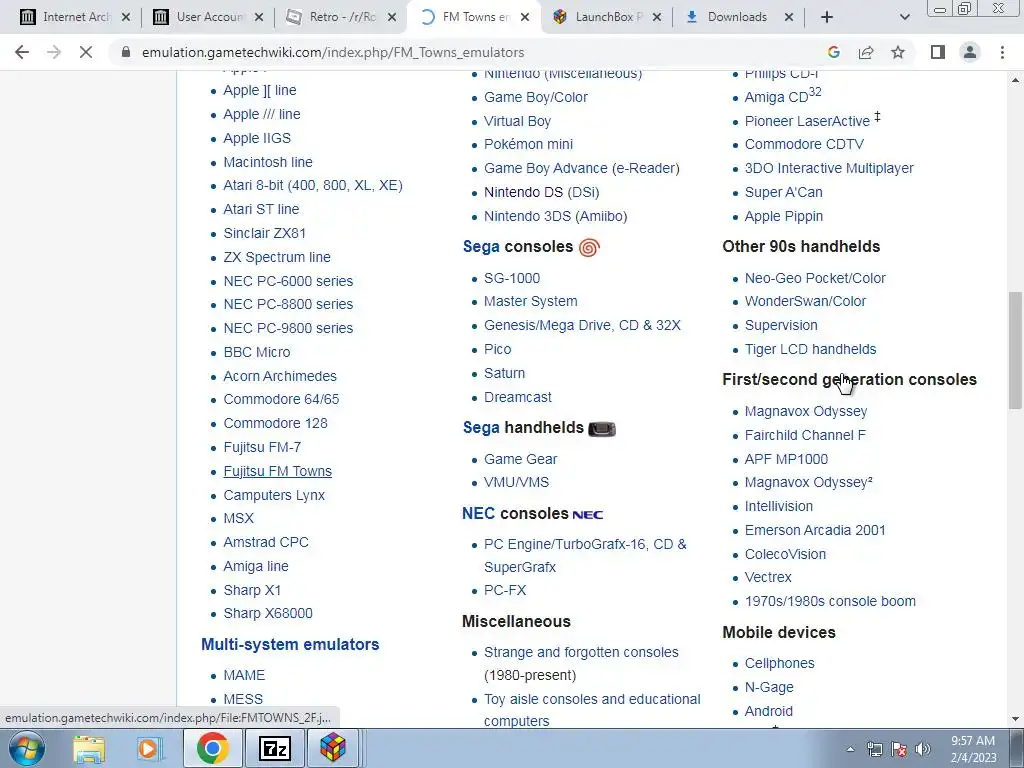Open the Fujitsu FM Towns link
Viewport: 1024px width, 768px height.
278,471
